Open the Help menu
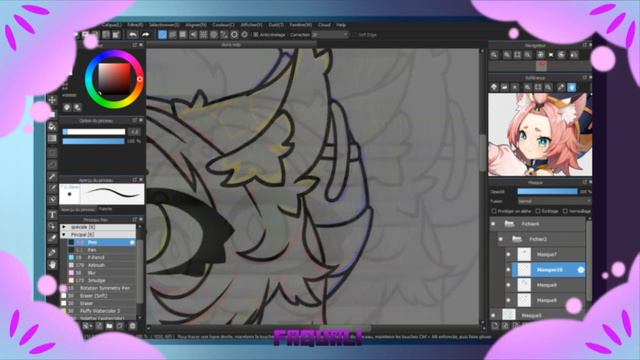 coord(341,25)
